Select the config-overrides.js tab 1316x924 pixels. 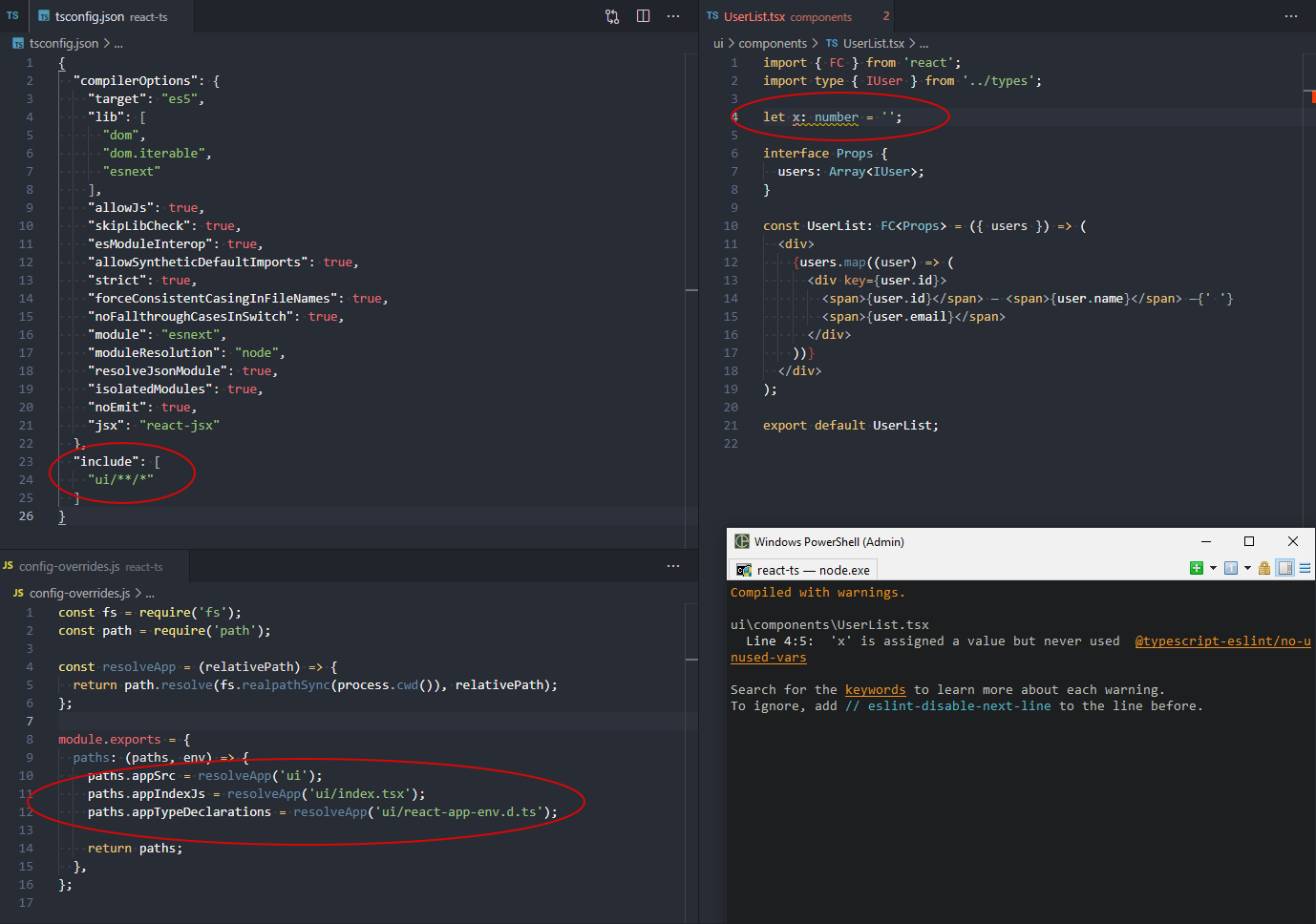click(69, 566)
